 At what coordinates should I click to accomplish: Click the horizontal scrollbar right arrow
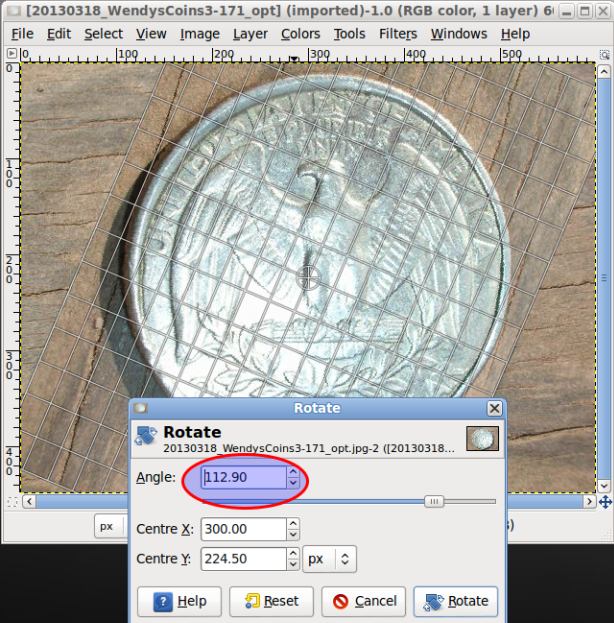pyautogui.click(x=589, y=501)
